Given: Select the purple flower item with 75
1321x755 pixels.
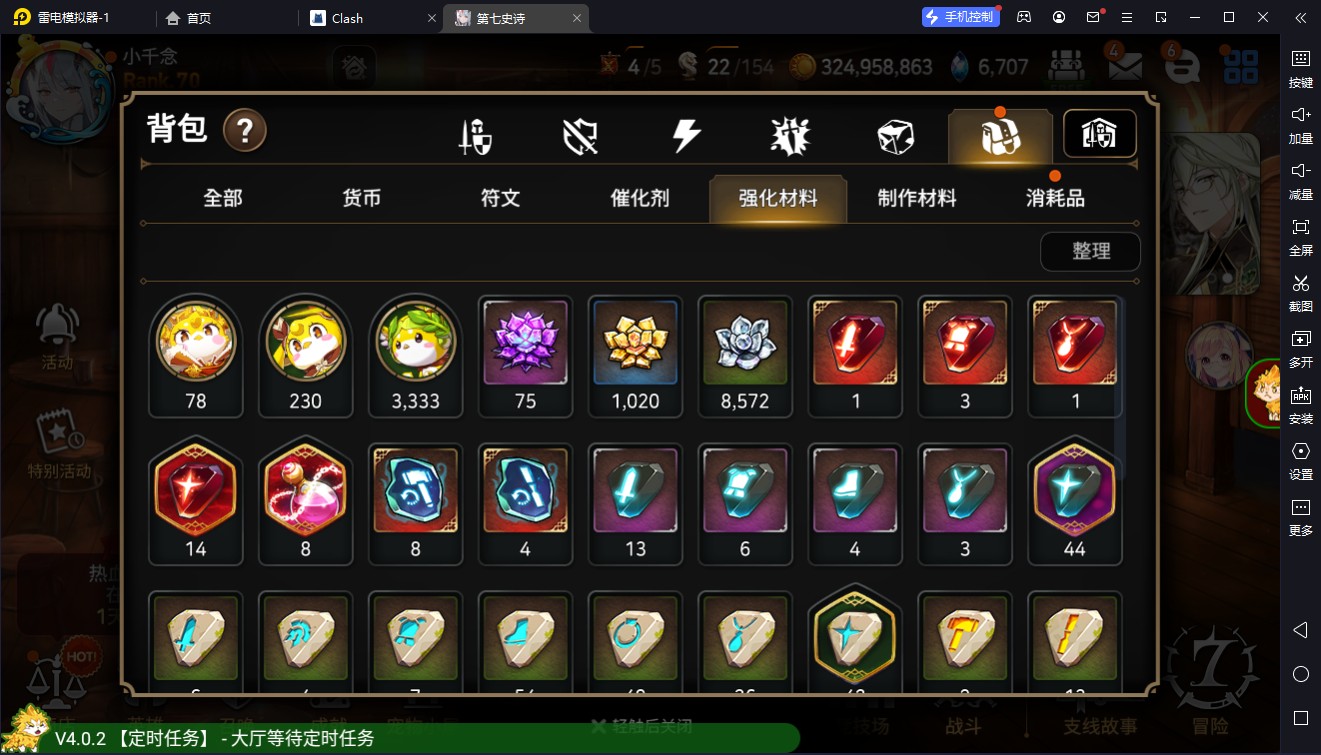Looking at the screenshot, I should coord(525,356).
